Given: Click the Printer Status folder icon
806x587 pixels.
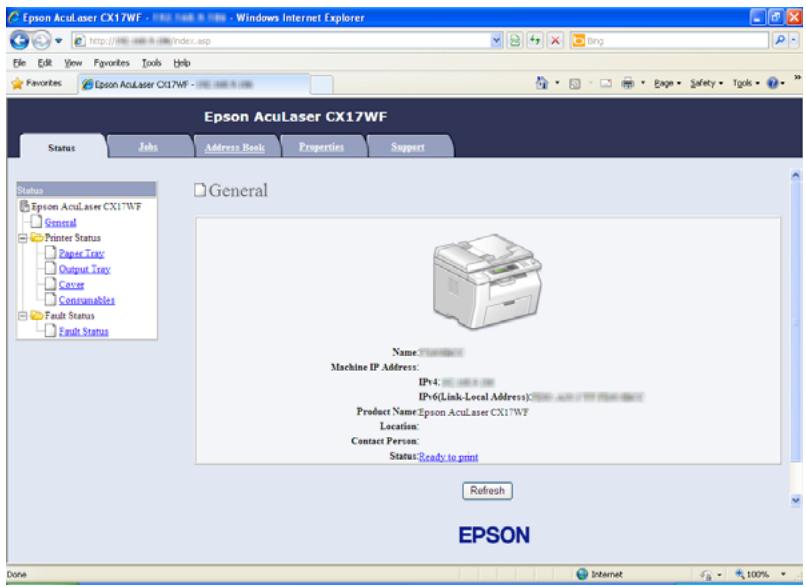Looking at the screenshot, I should [36, 237].
